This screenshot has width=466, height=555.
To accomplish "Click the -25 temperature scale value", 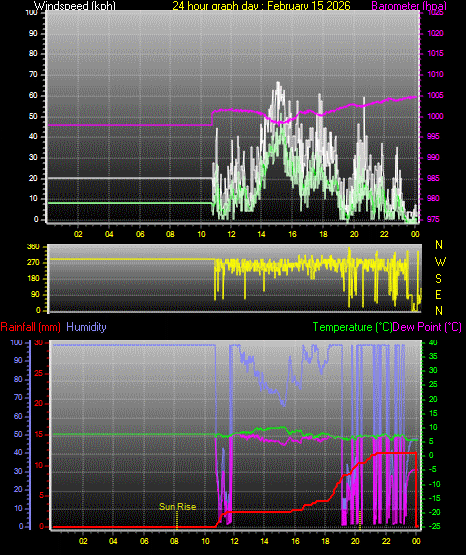I will tap(435, 527).
